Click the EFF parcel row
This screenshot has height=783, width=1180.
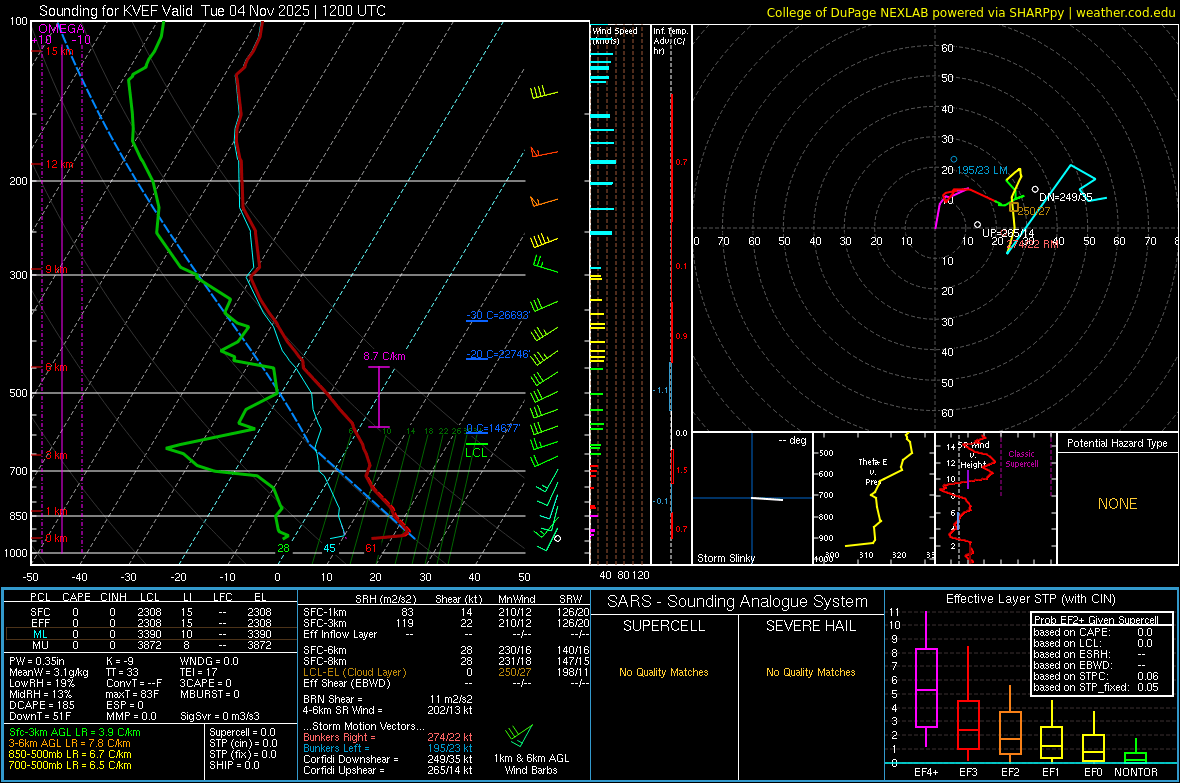coord(151,623)
